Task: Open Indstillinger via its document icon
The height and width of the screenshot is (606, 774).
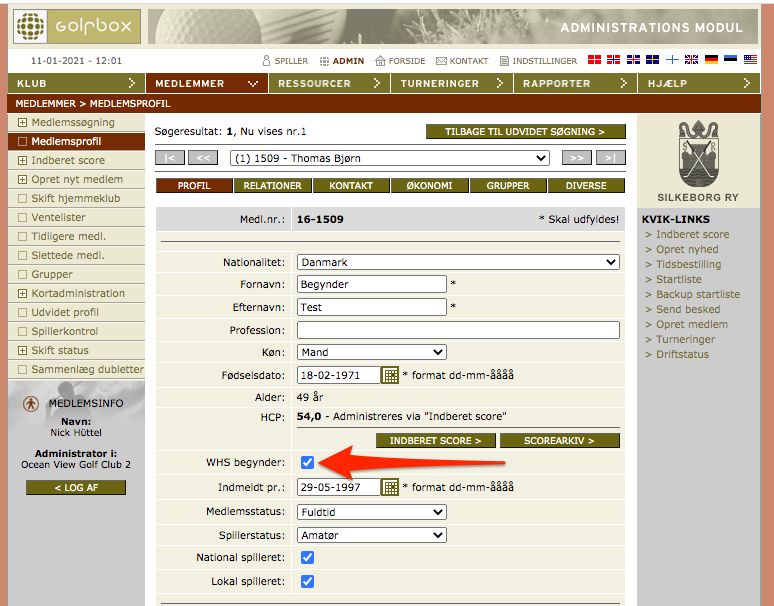Action: [504, 61]
